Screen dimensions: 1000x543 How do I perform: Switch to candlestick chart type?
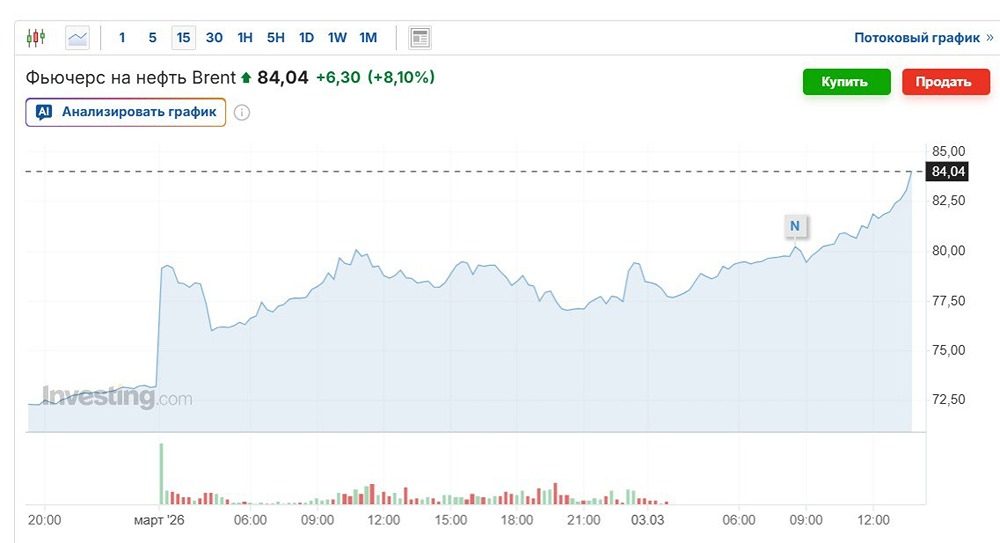[37, 38]
